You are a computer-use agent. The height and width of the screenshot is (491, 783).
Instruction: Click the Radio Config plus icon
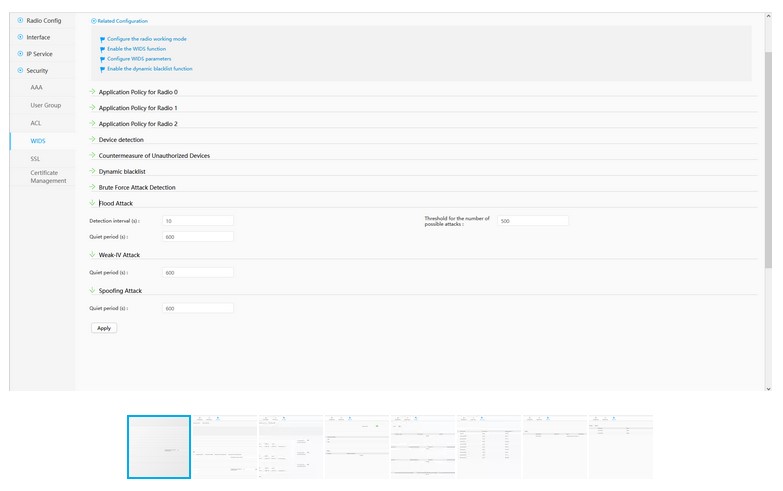(20, 20)
